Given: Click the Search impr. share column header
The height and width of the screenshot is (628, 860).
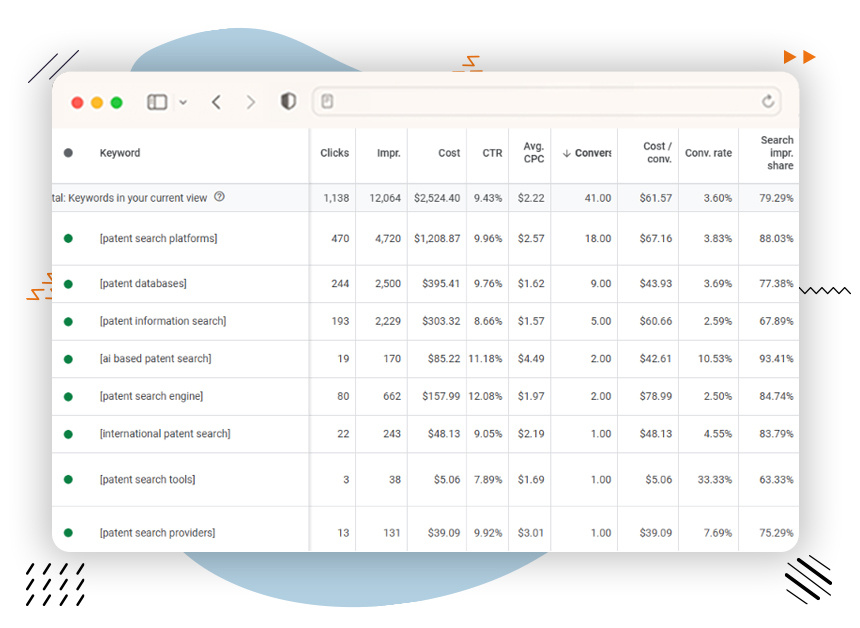Looking at the screenshot, I should (x=777, y=153).
